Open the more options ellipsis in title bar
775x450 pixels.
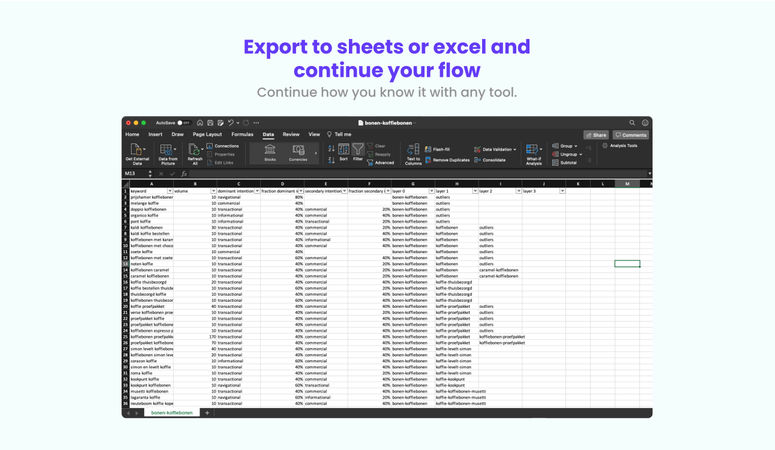[256, 123]
